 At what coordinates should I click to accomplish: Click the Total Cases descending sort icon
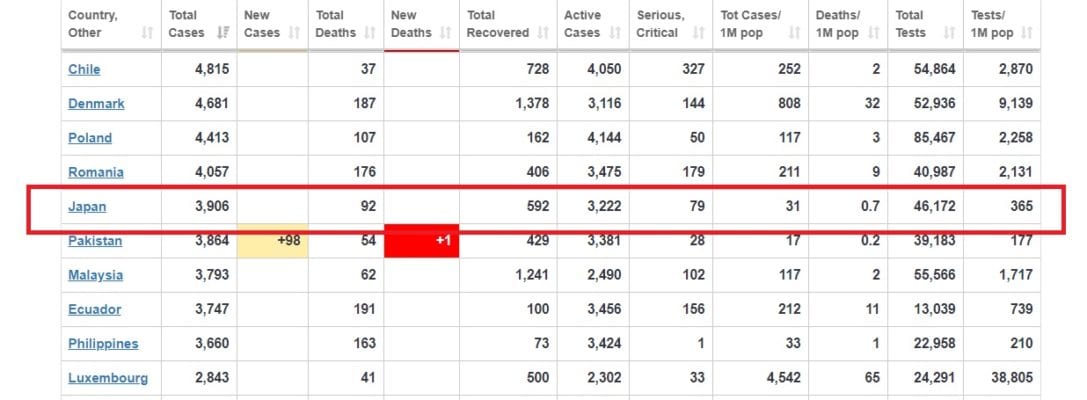(223, 33)
